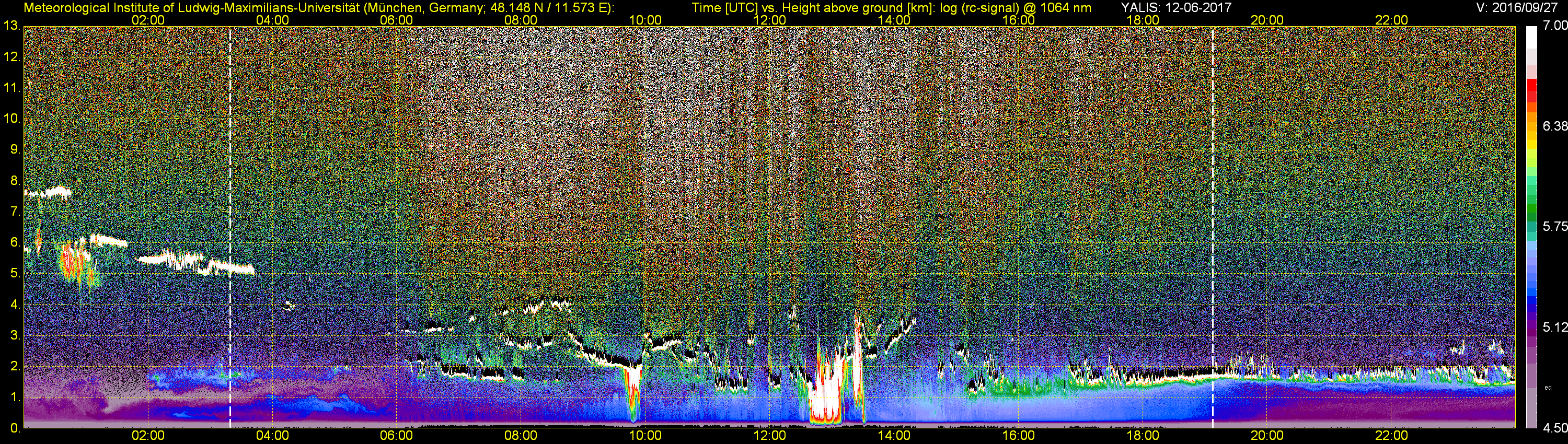
Task: Click 08:00 on the top time axis
Action: [521, 20]
